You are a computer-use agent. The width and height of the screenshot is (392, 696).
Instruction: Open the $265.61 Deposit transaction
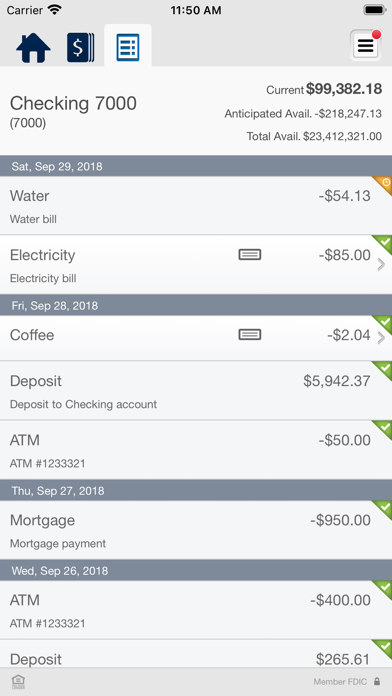click(x=196, y=654)
